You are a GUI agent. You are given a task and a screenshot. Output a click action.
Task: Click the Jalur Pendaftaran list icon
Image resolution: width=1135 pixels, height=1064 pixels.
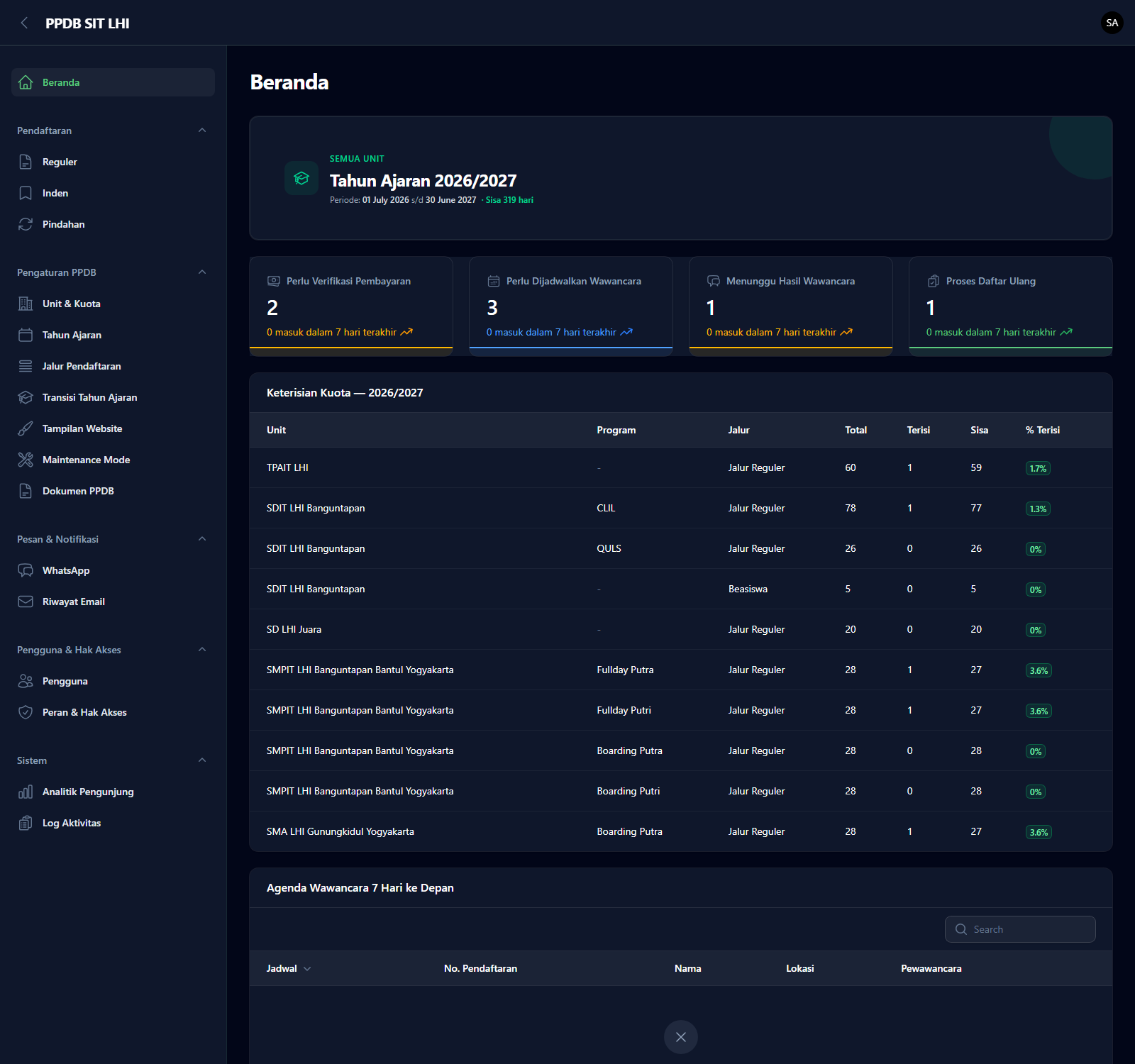pyautogui.click(x=26, y=366)
